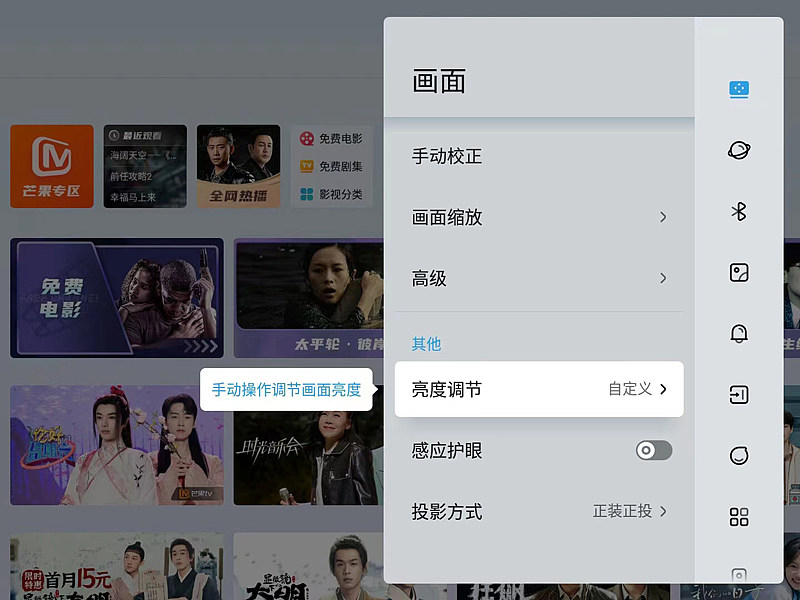The width and height of the screenshot is (800, 600).
Task: Select the picture settings icon in sidebar
Action: 739,89
